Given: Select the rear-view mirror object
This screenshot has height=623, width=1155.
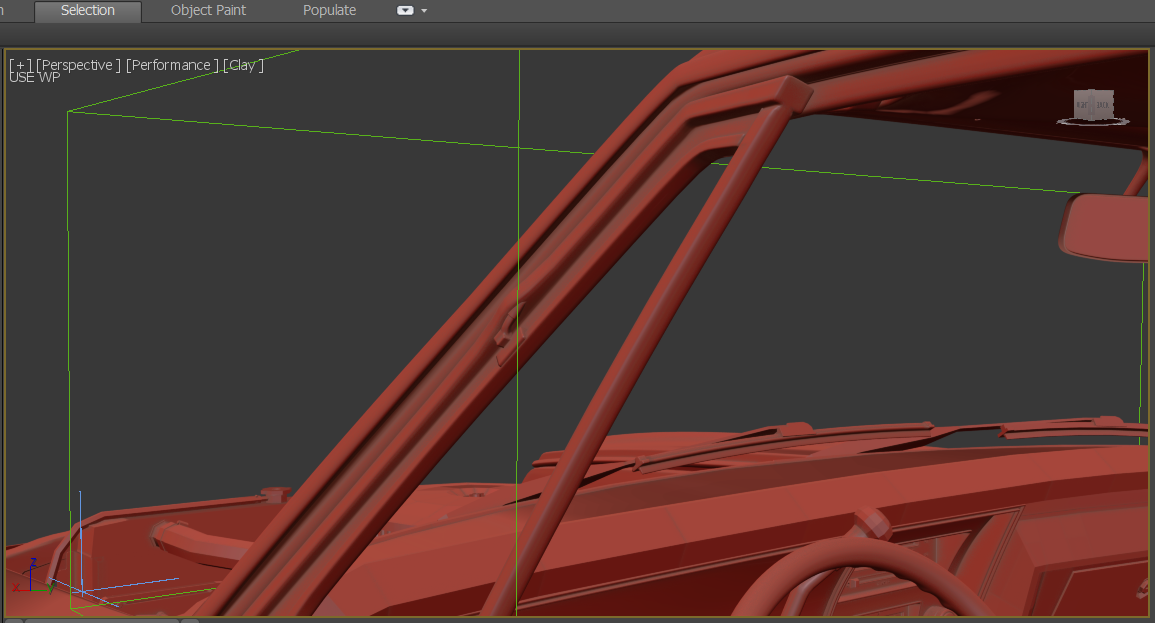Looking at the screenshot, I should click(1105, 228).
